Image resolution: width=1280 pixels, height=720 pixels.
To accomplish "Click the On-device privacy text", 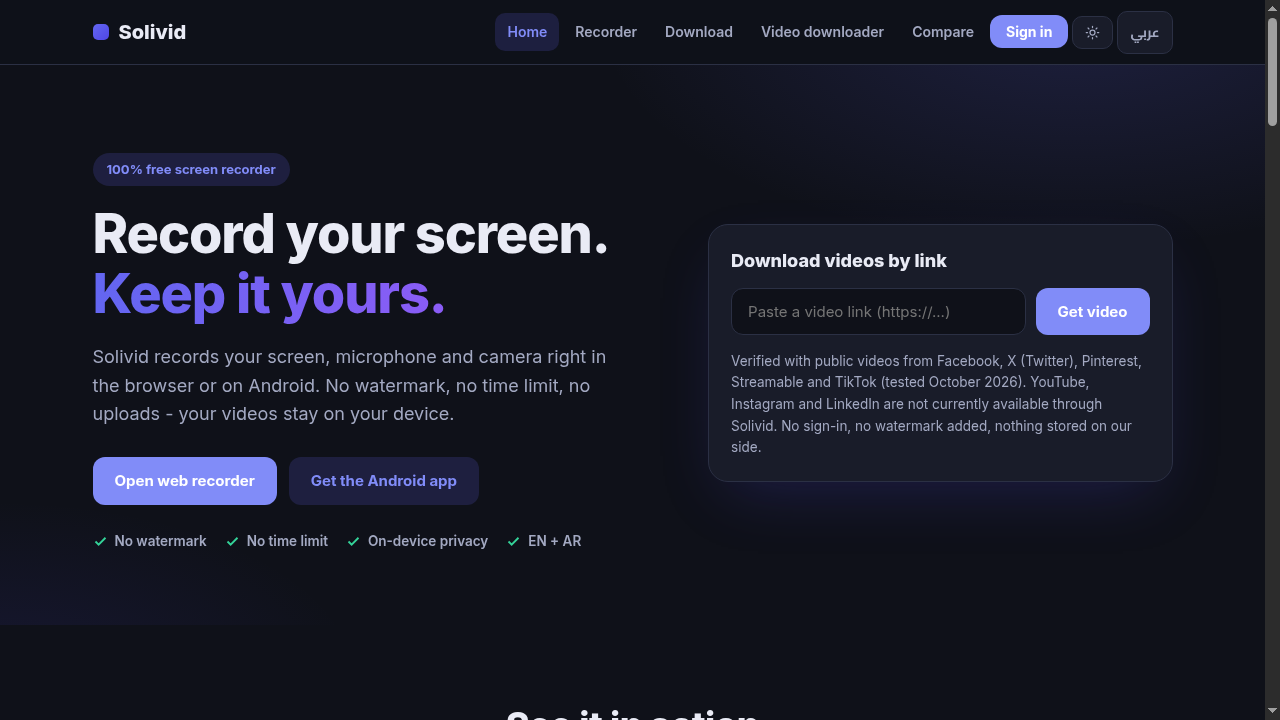I will click(x=428, y=541).
